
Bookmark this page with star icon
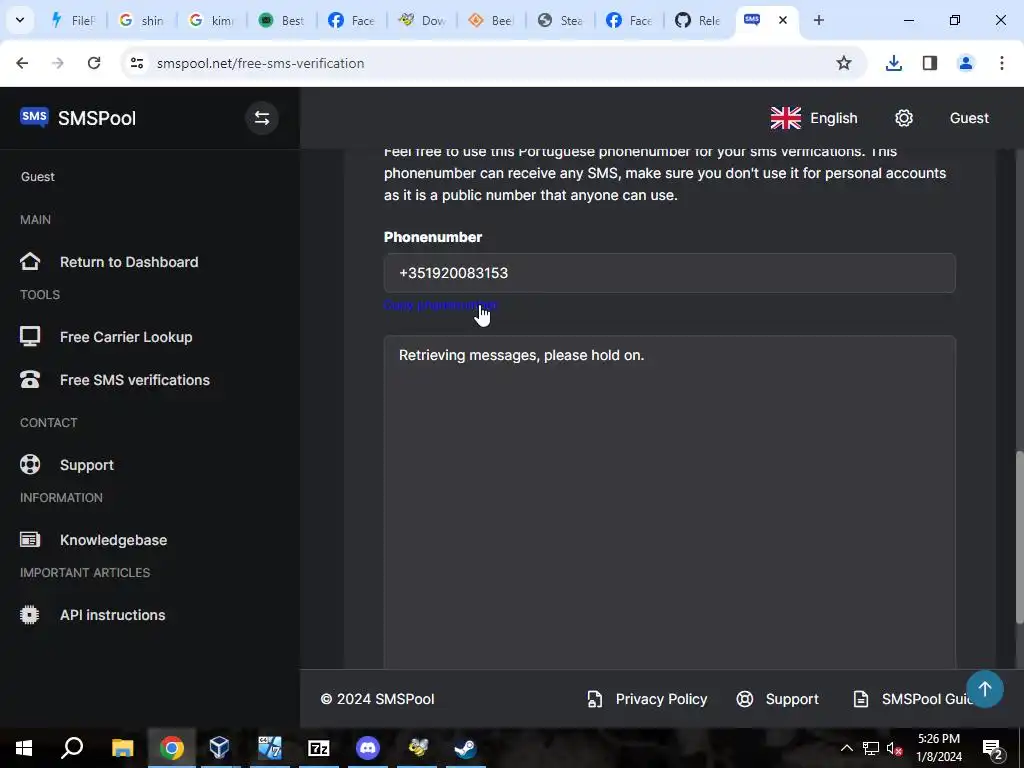[844, 63]
